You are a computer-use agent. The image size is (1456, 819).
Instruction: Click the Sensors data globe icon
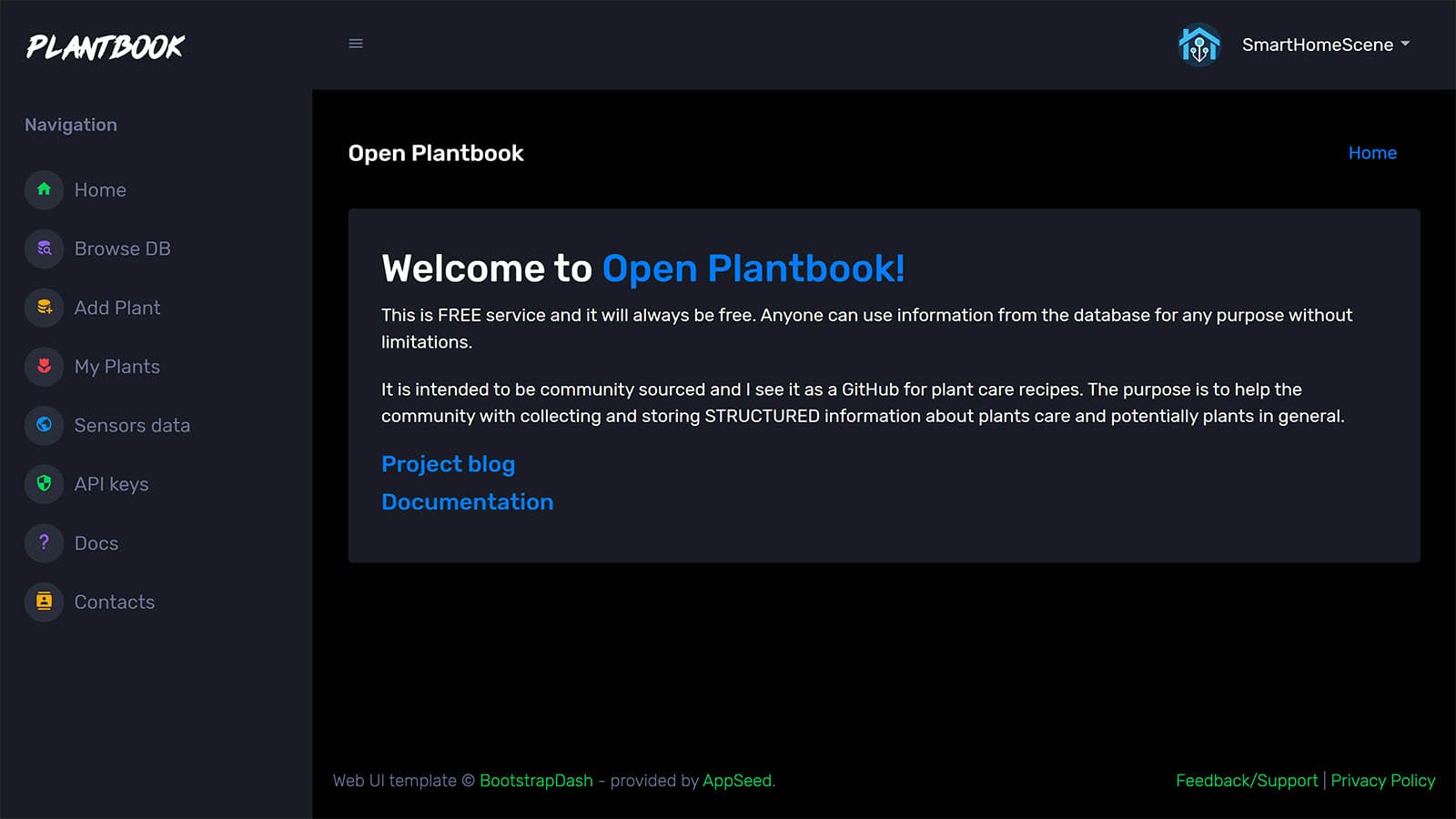(44, 425)
